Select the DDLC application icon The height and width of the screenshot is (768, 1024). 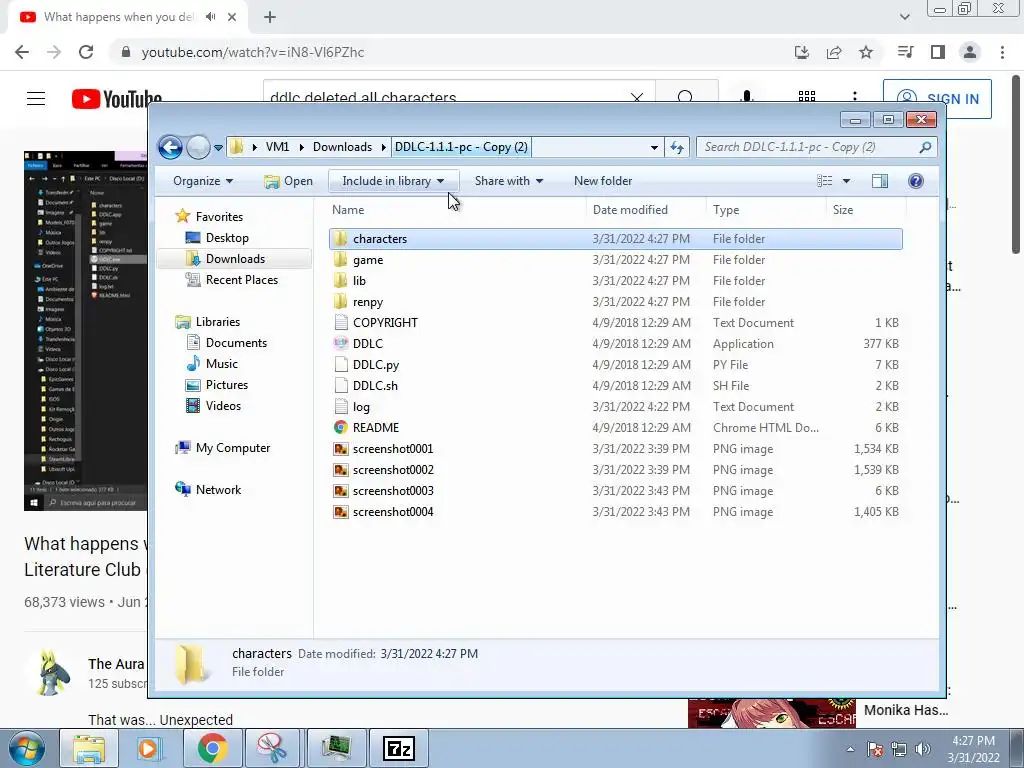click(340, 343)
